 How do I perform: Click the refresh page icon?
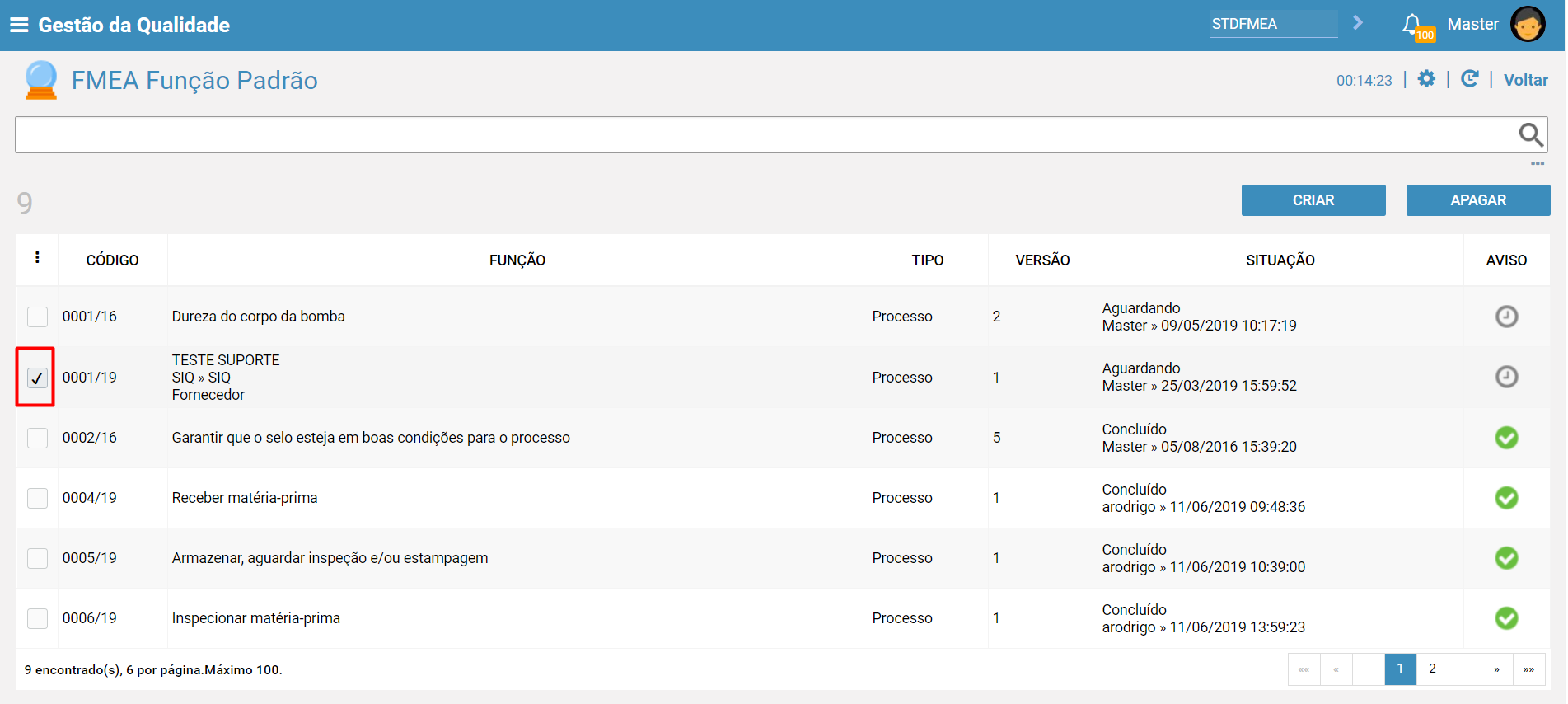click(1469, 79)
